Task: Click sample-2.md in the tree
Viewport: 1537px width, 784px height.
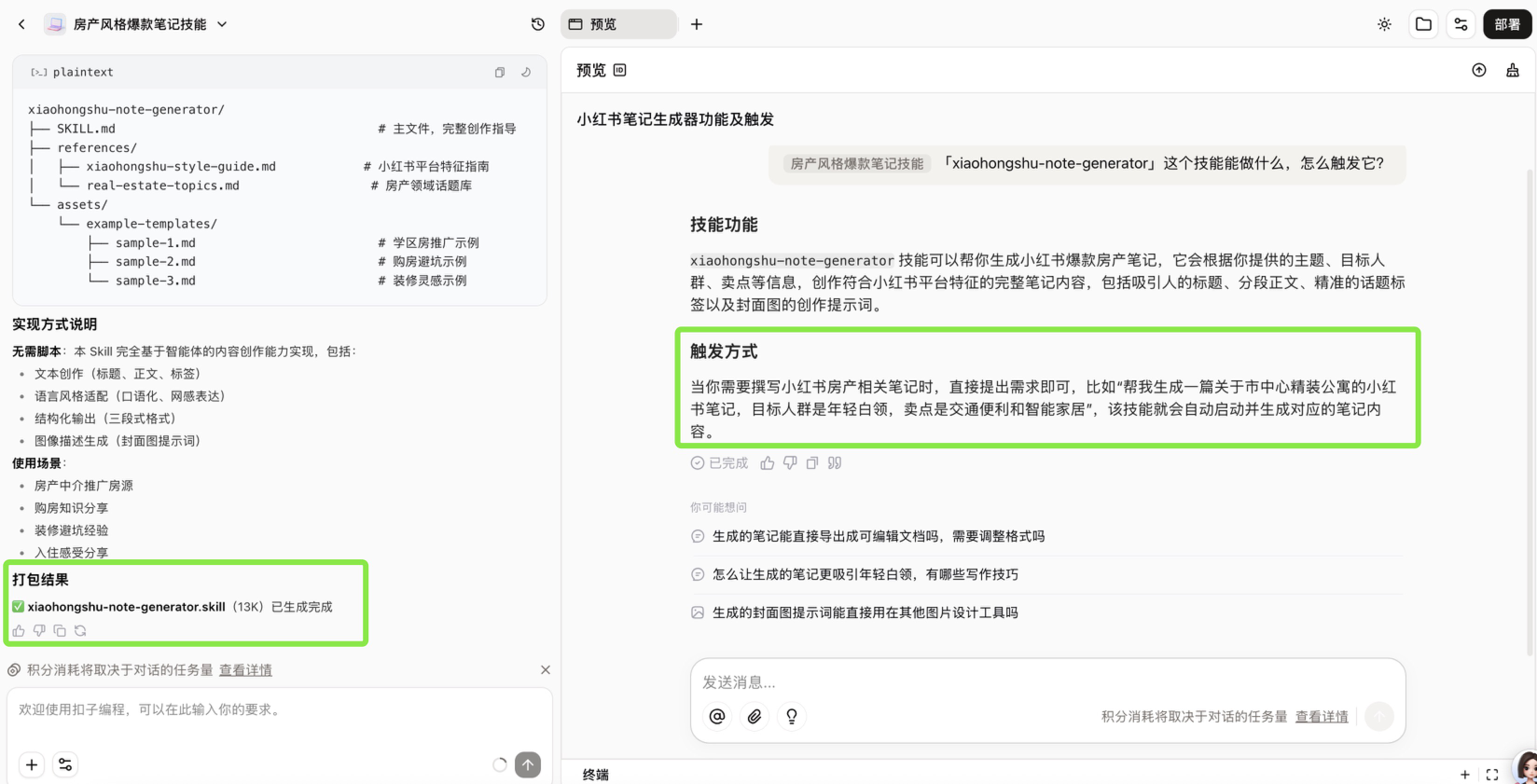Action: [156, 262]
